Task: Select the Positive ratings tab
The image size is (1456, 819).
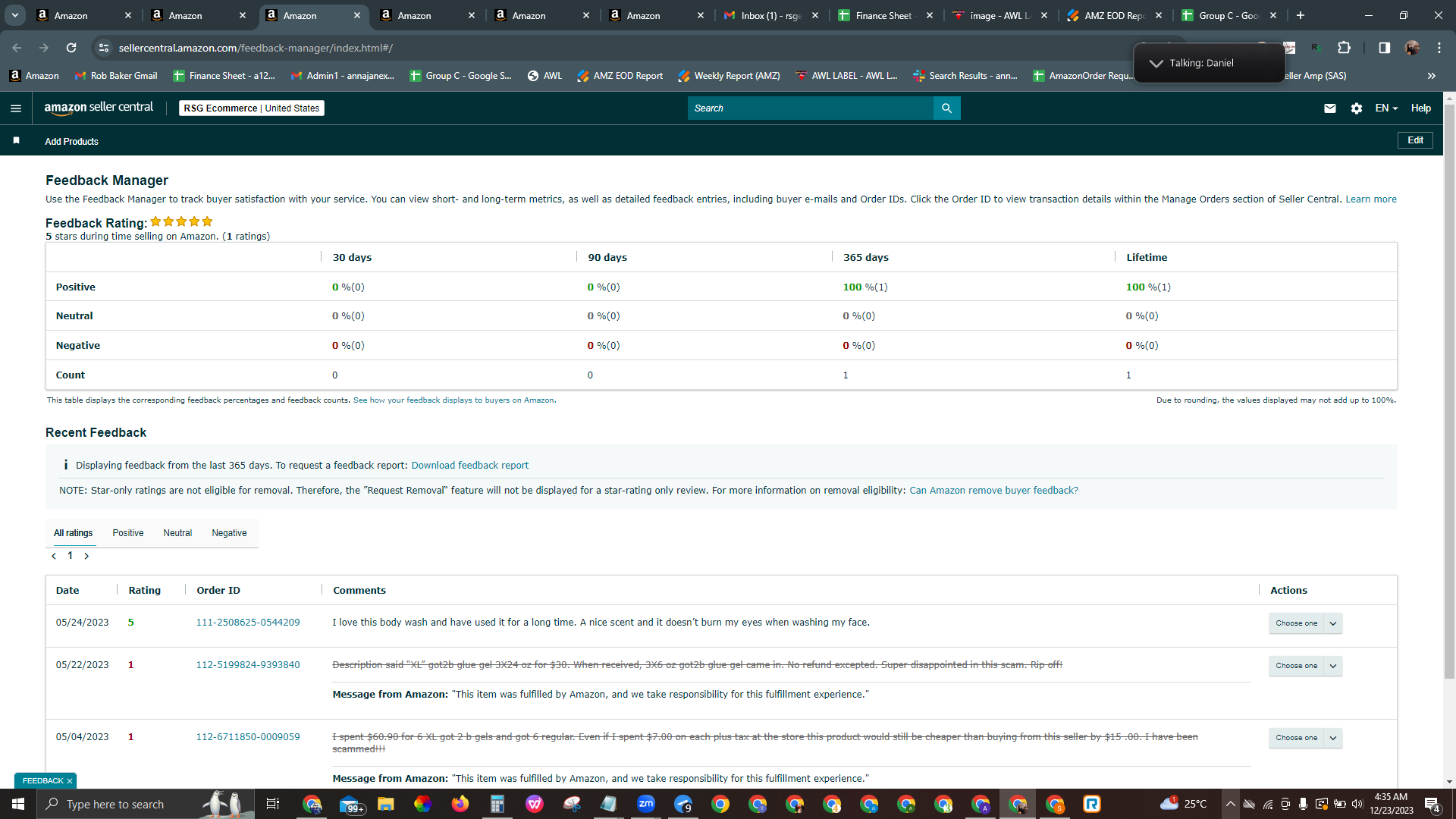Action: [128, 533]
